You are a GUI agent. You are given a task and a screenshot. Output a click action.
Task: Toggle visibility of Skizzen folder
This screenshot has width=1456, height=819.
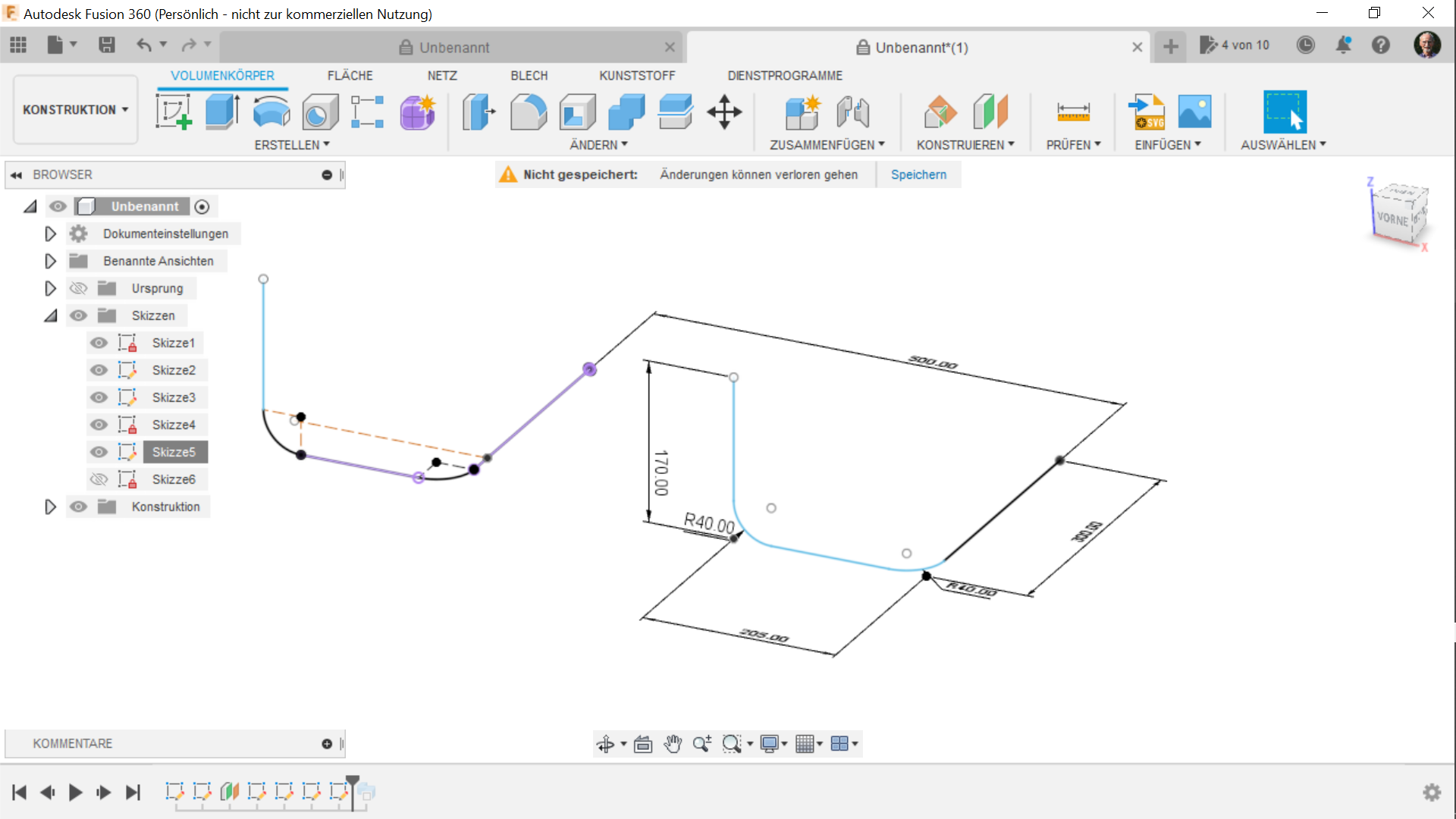pyautogui.click(x=78, y=315)
